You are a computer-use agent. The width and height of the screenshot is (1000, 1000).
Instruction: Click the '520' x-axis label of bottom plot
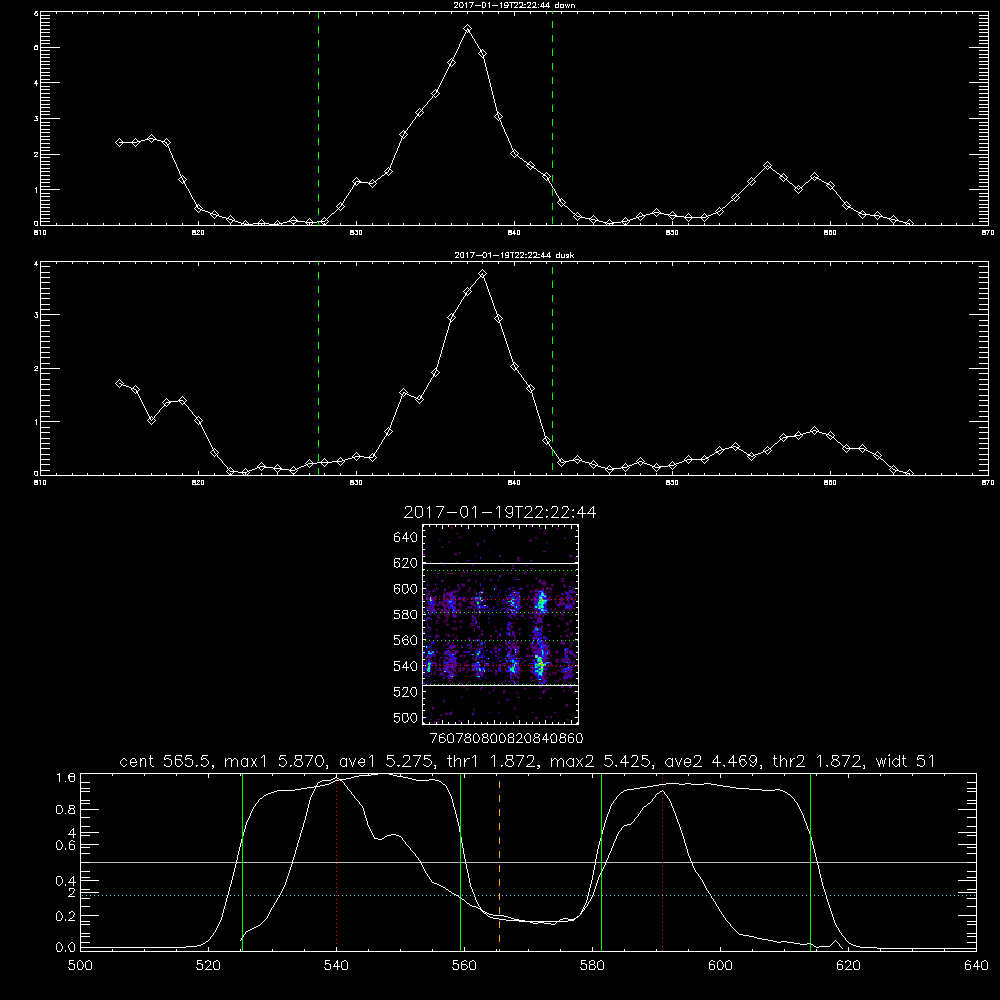(x=208, y=966)
